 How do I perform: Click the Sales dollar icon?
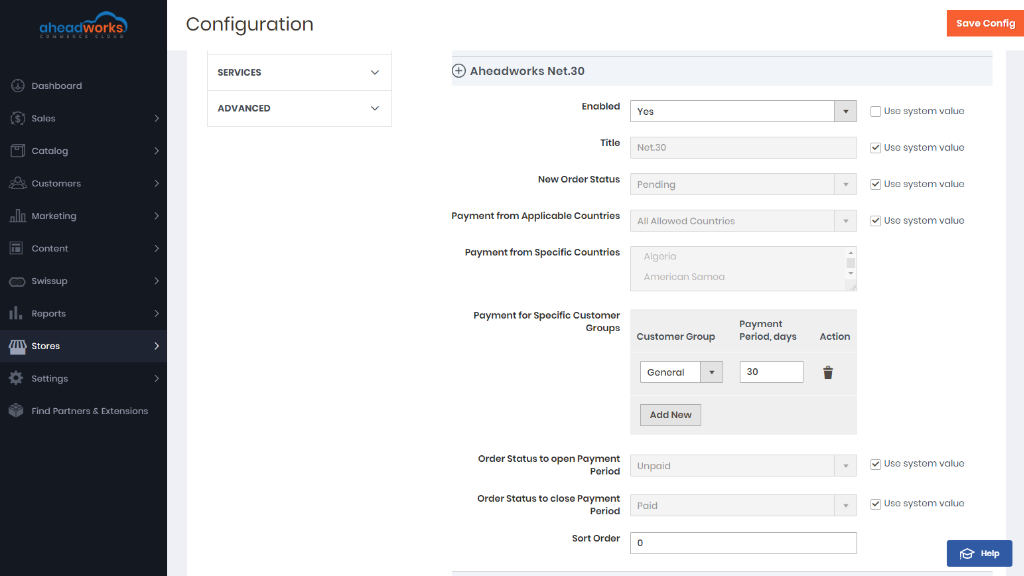(x=18, y=118)
